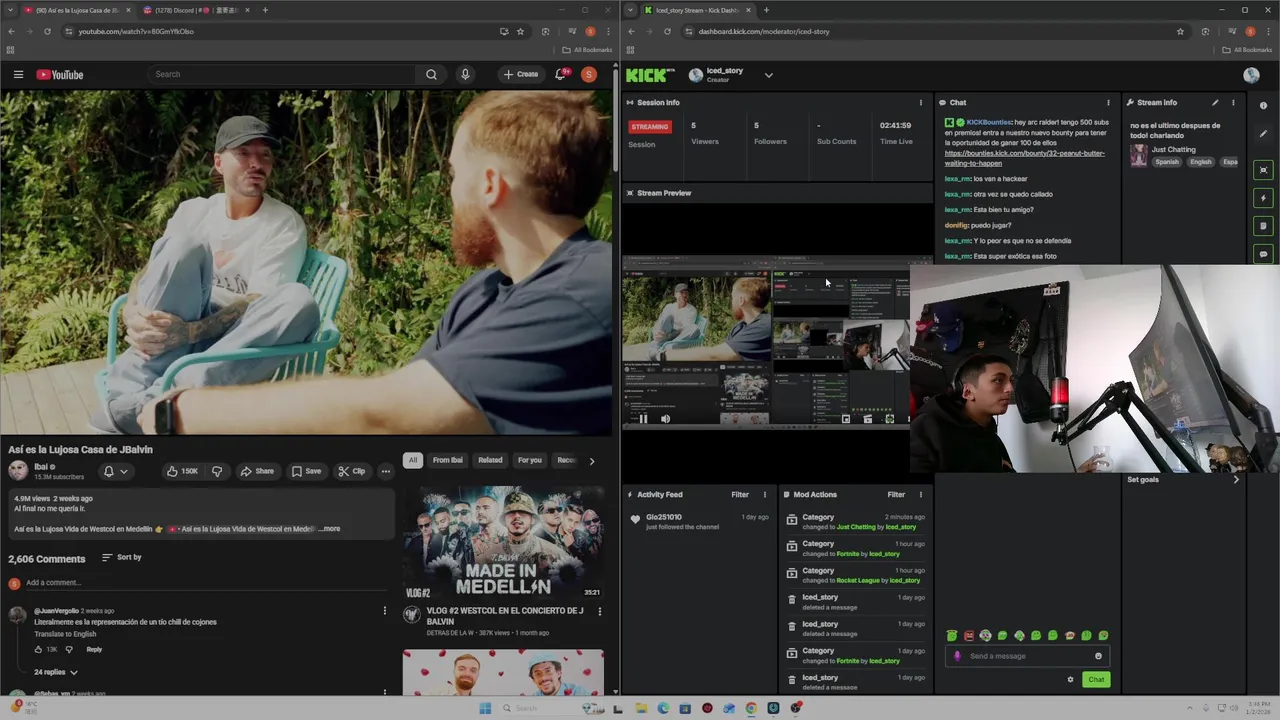Show next related filter chips arrow
1280x720 pixels.
(x=591, y=460)
